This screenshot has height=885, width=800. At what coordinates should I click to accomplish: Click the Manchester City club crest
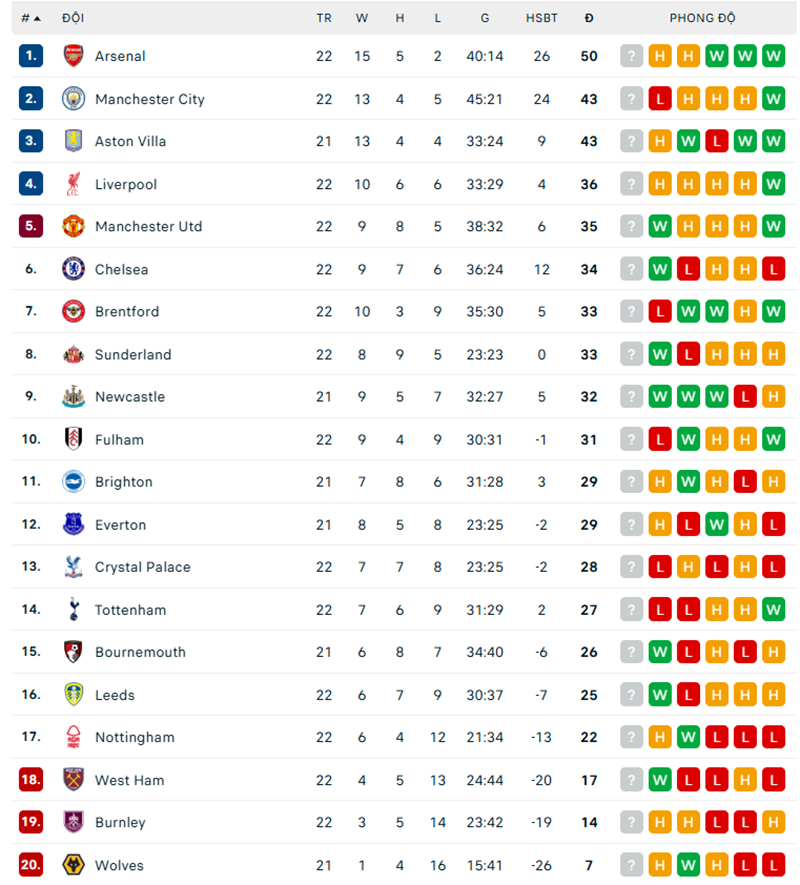[x=73, y=99]
